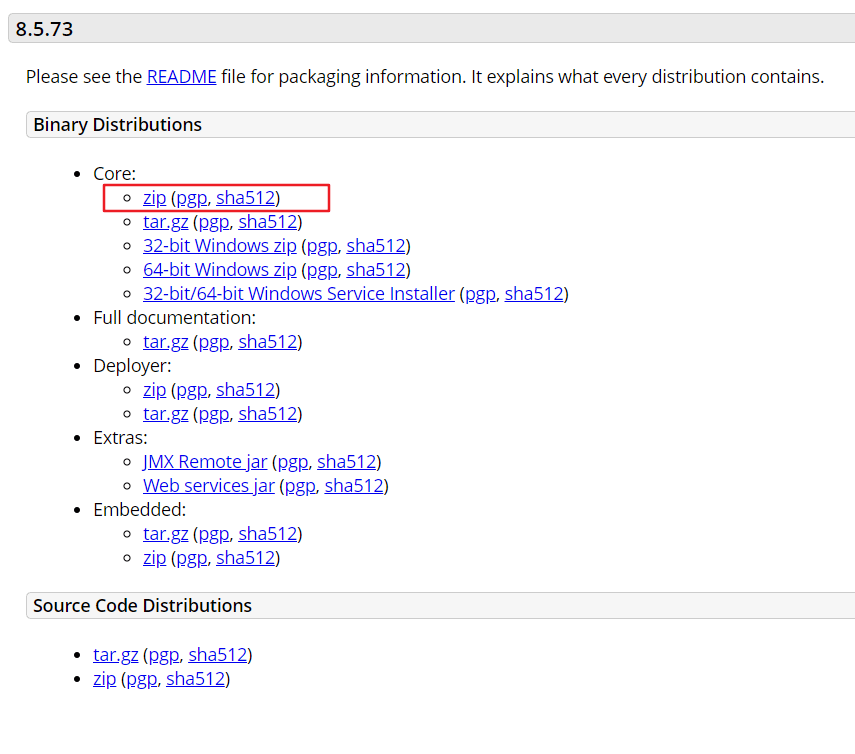Open the README file link
This screenshot has height=754, width=855.
tap(181, 77)
